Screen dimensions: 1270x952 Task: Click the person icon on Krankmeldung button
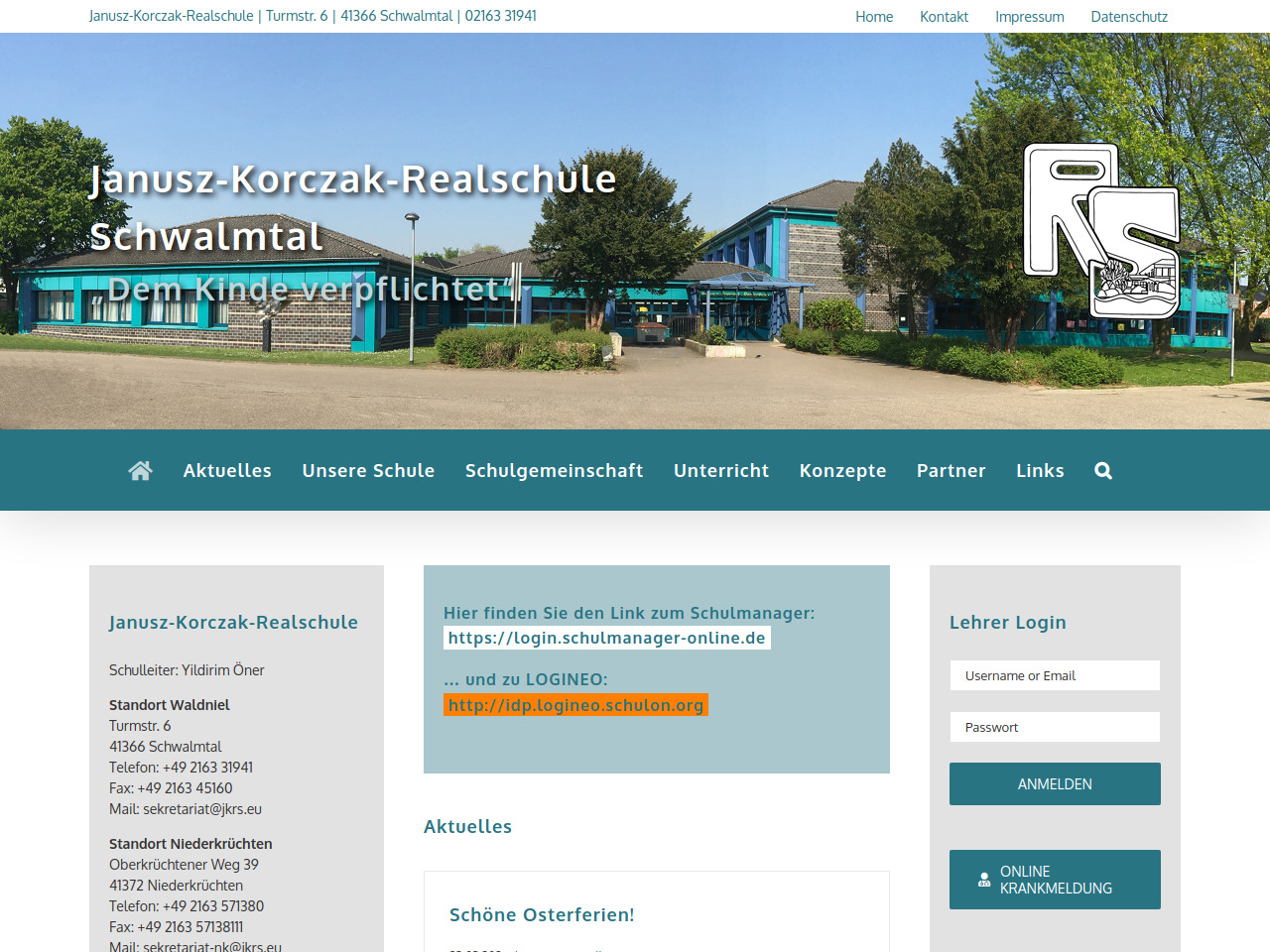(x=984, y=880)
